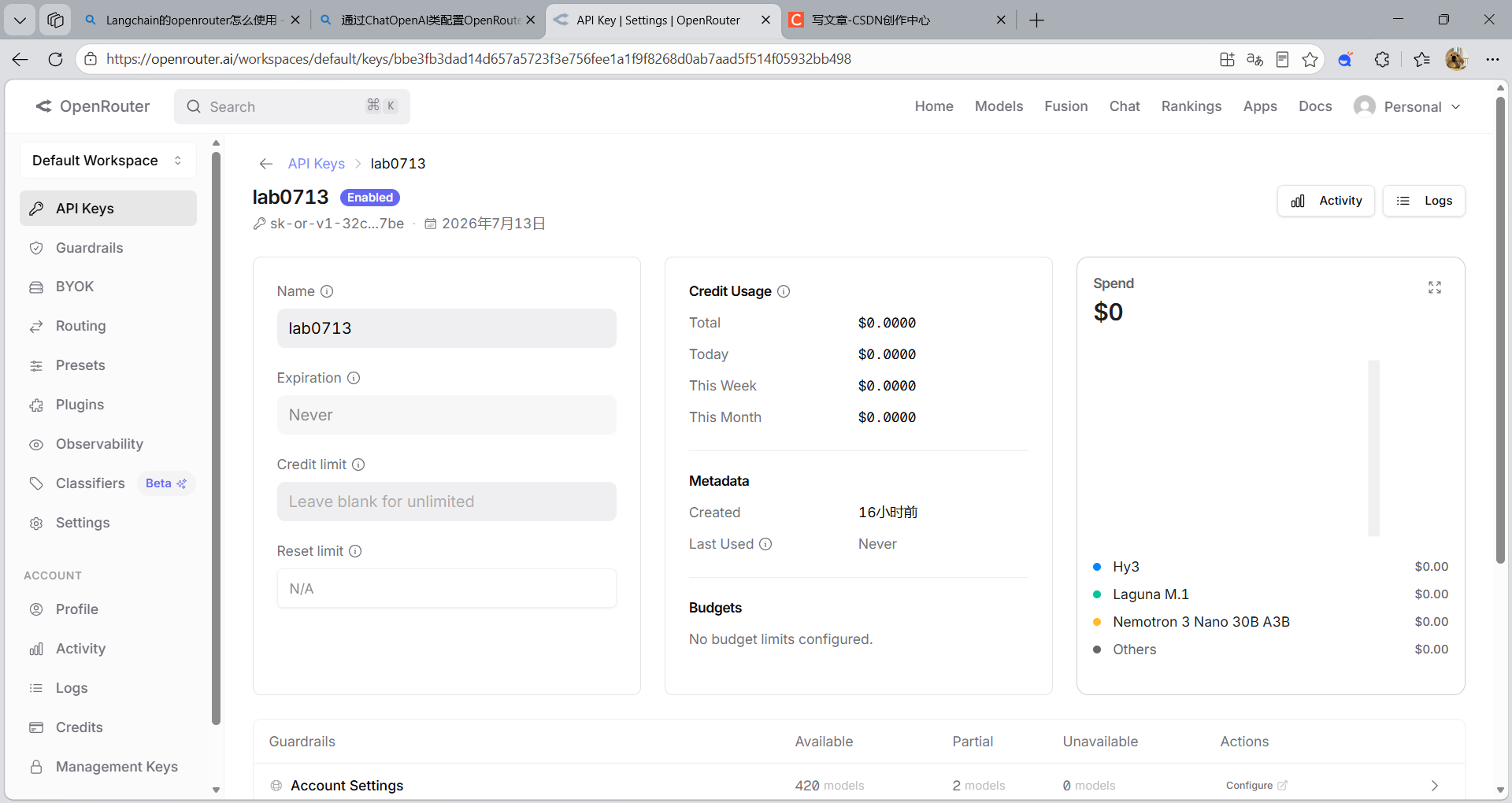Open the API Keys sidebar item
1512x803 pixels.
tap(108, 209)
